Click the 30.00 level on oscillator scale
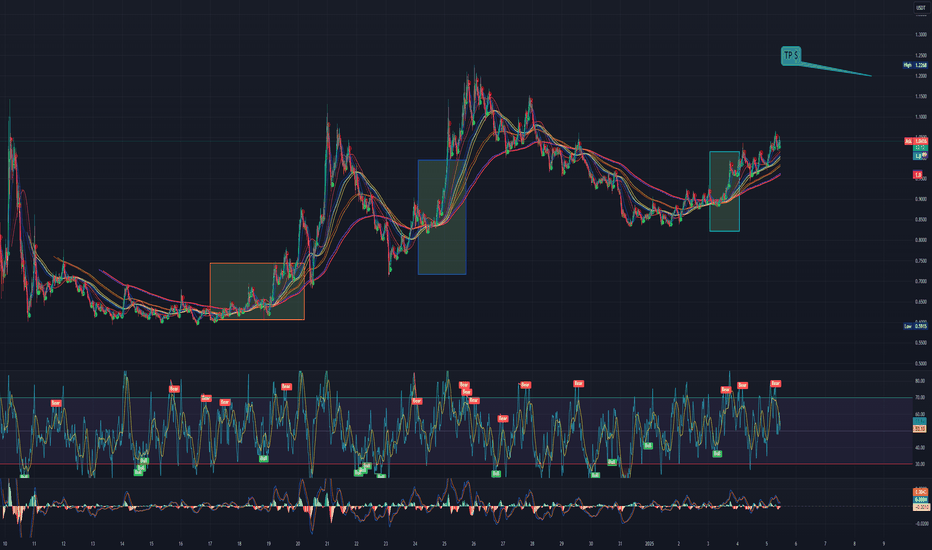This screenshot has height=550, width=932. coord(921,464)
